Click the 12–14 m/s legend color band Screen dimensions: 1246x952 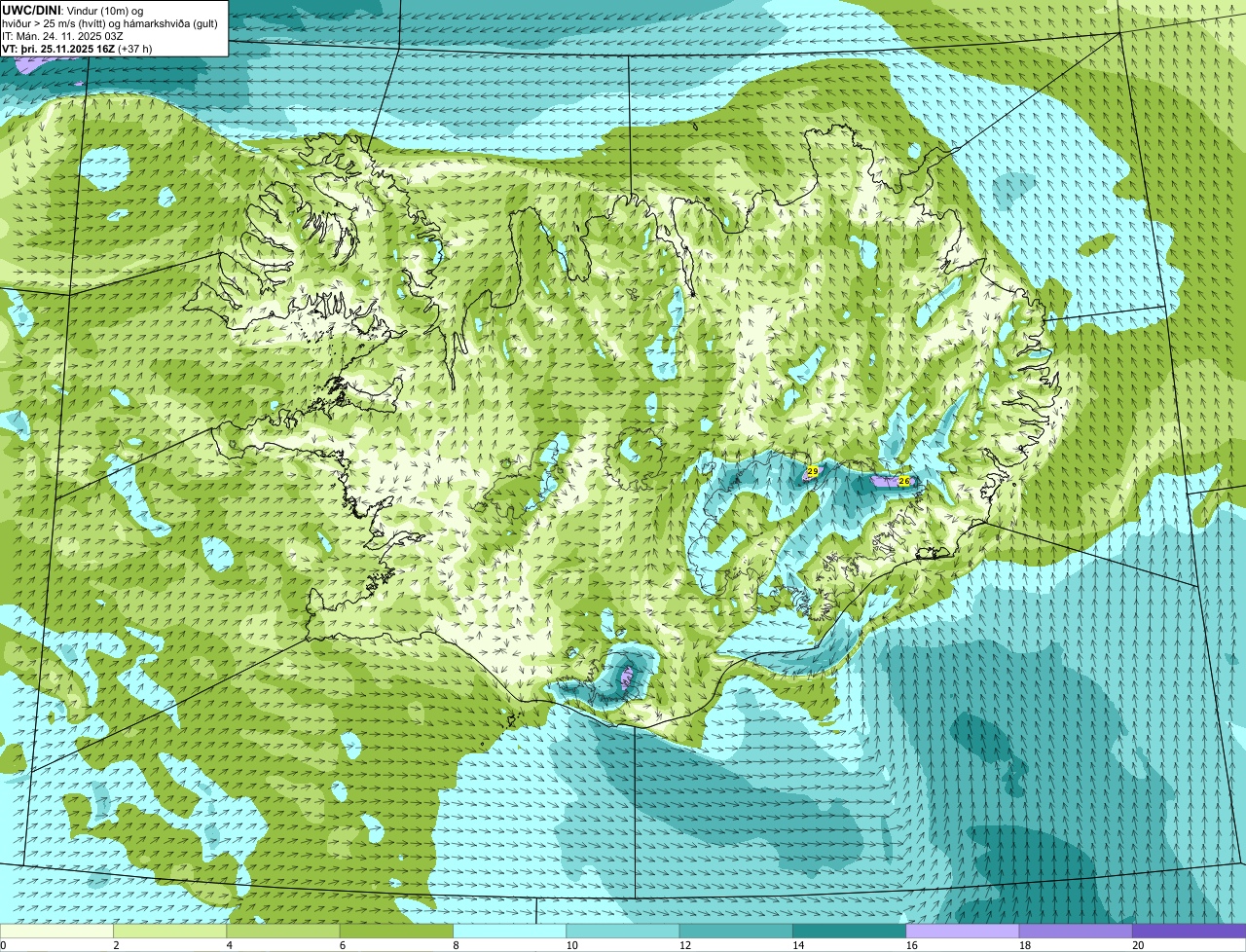coord(736,931)
